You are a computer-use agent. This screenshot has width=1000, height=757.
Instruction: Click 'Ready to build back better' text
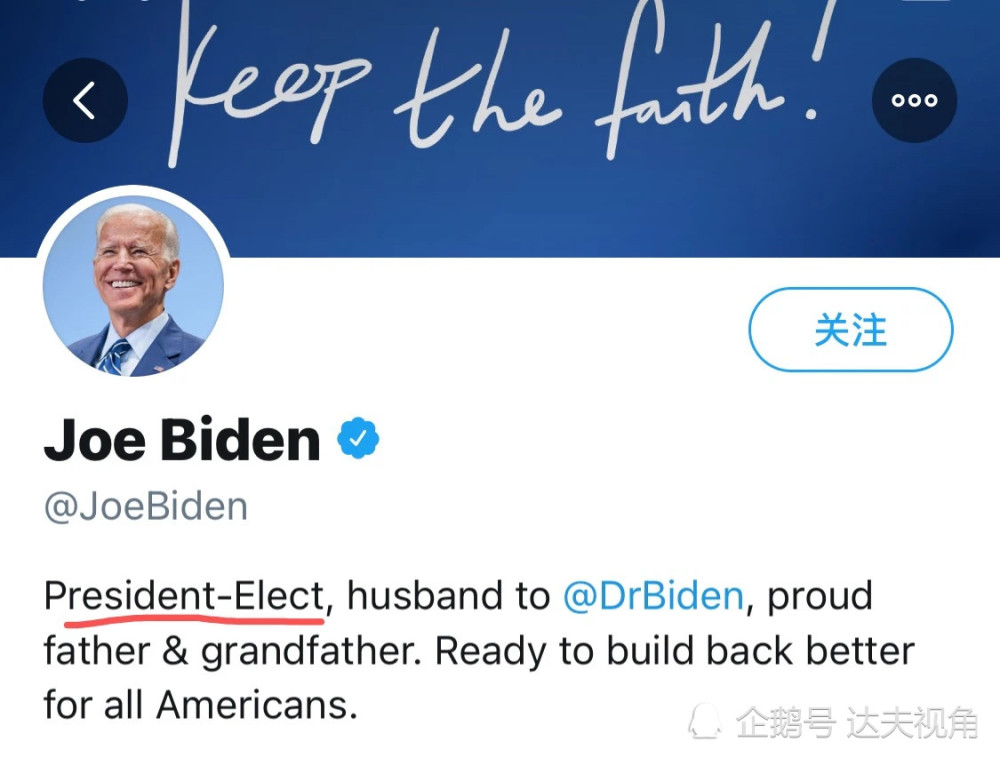coord(675,652)
